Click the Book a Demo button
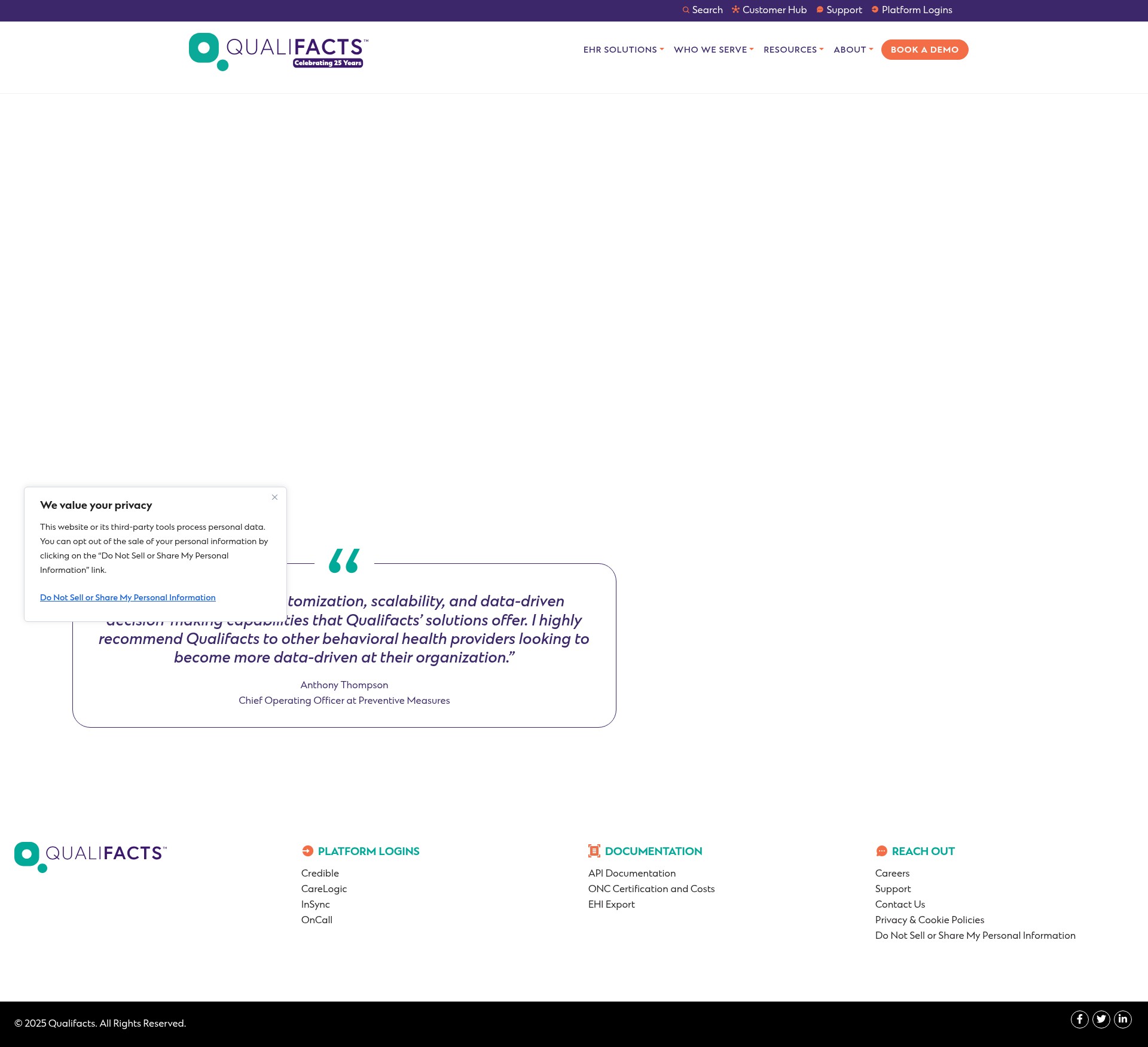Viewport: 1148px width, 1047px height. pos(924,50)
